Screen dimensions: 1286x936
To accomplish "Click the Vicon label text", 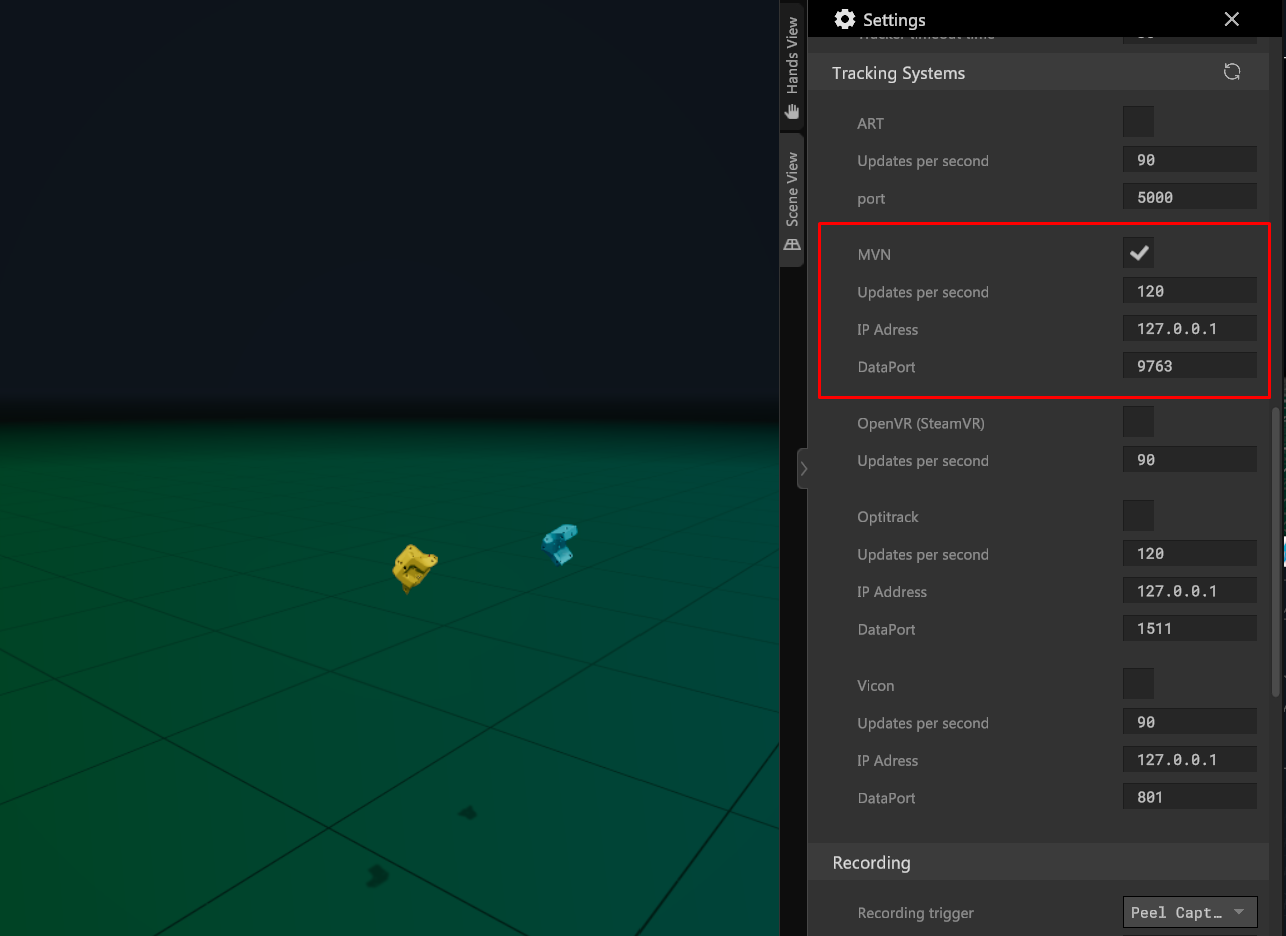I will 876,685.
